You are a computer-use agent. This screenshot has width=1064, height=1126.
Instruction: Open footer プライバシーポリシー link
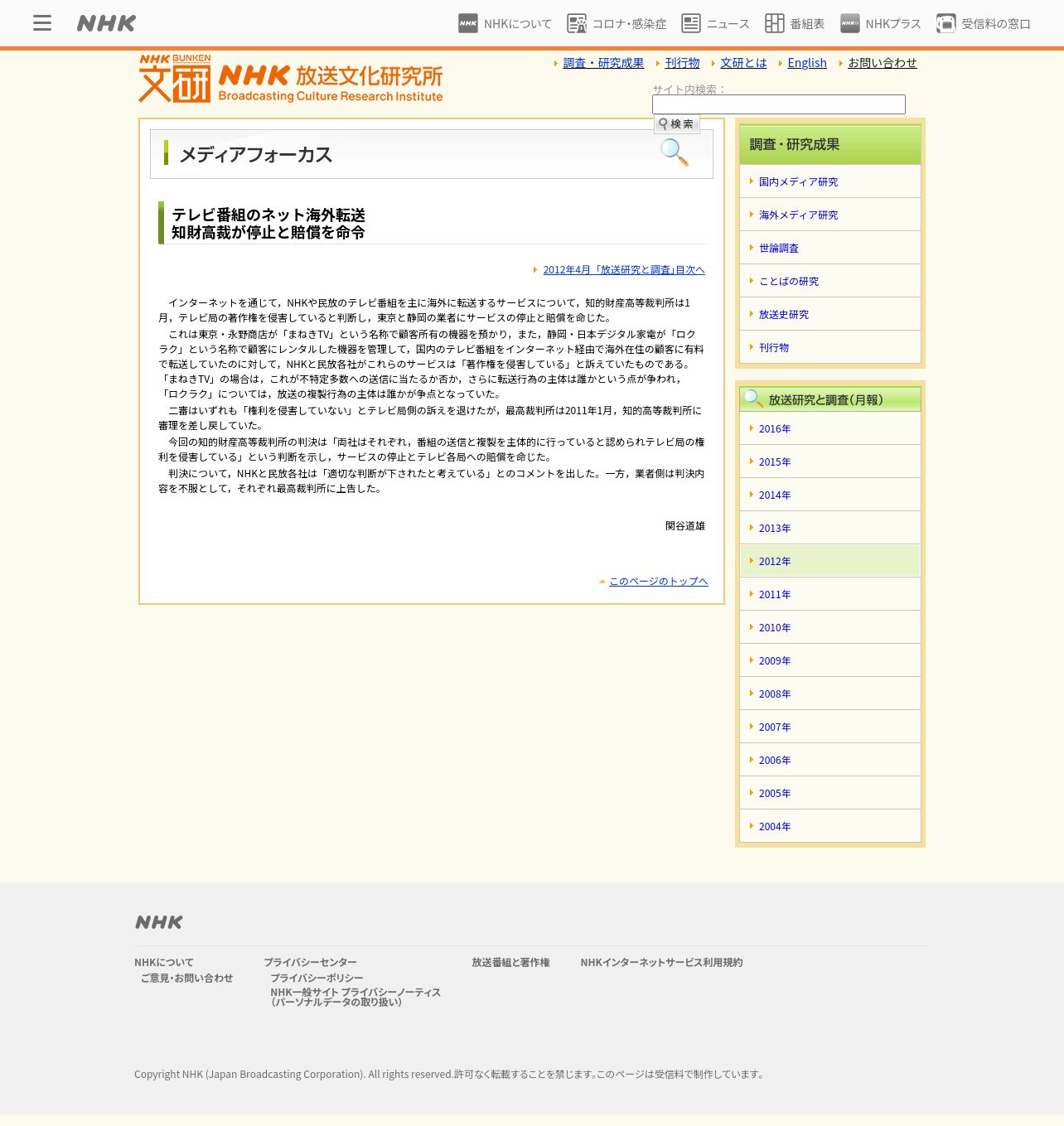317,979
